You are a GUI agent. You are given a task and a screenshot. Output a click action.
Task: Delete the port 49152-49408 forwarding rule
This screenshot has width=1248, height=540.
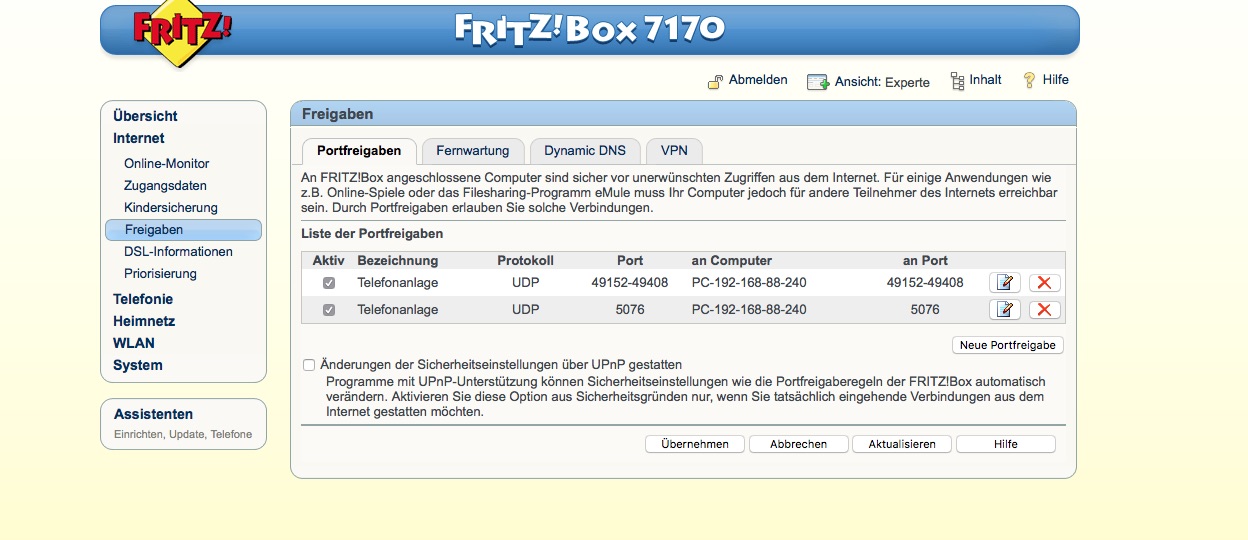coord(1044,283)
